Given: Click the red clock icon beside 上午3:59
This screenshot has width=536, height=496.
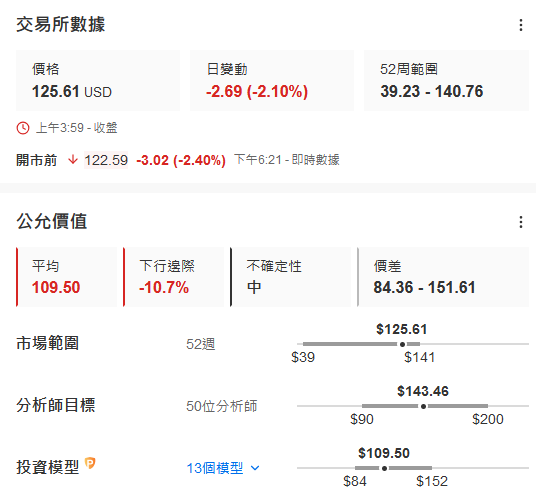Looking at the screenshot, I should 23,128.
